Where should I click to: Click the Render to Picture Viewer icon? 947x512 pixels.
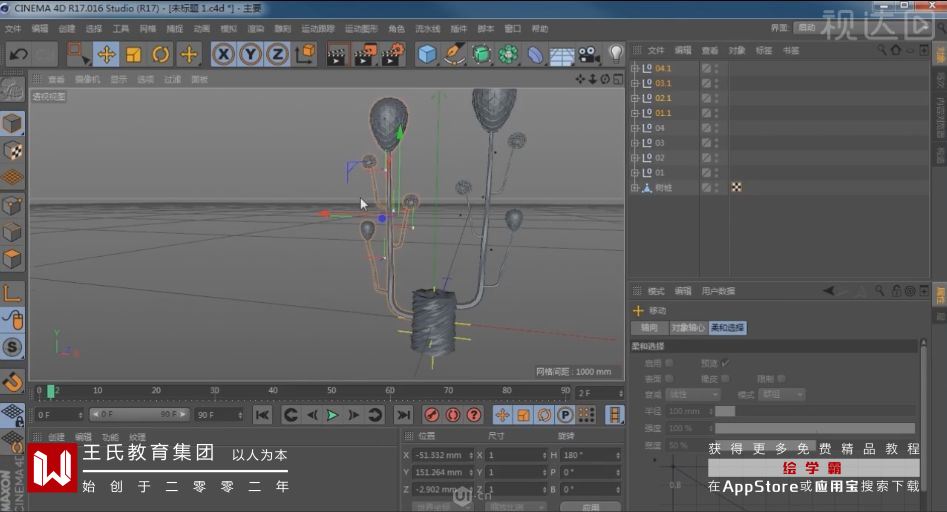coord(365,54)
